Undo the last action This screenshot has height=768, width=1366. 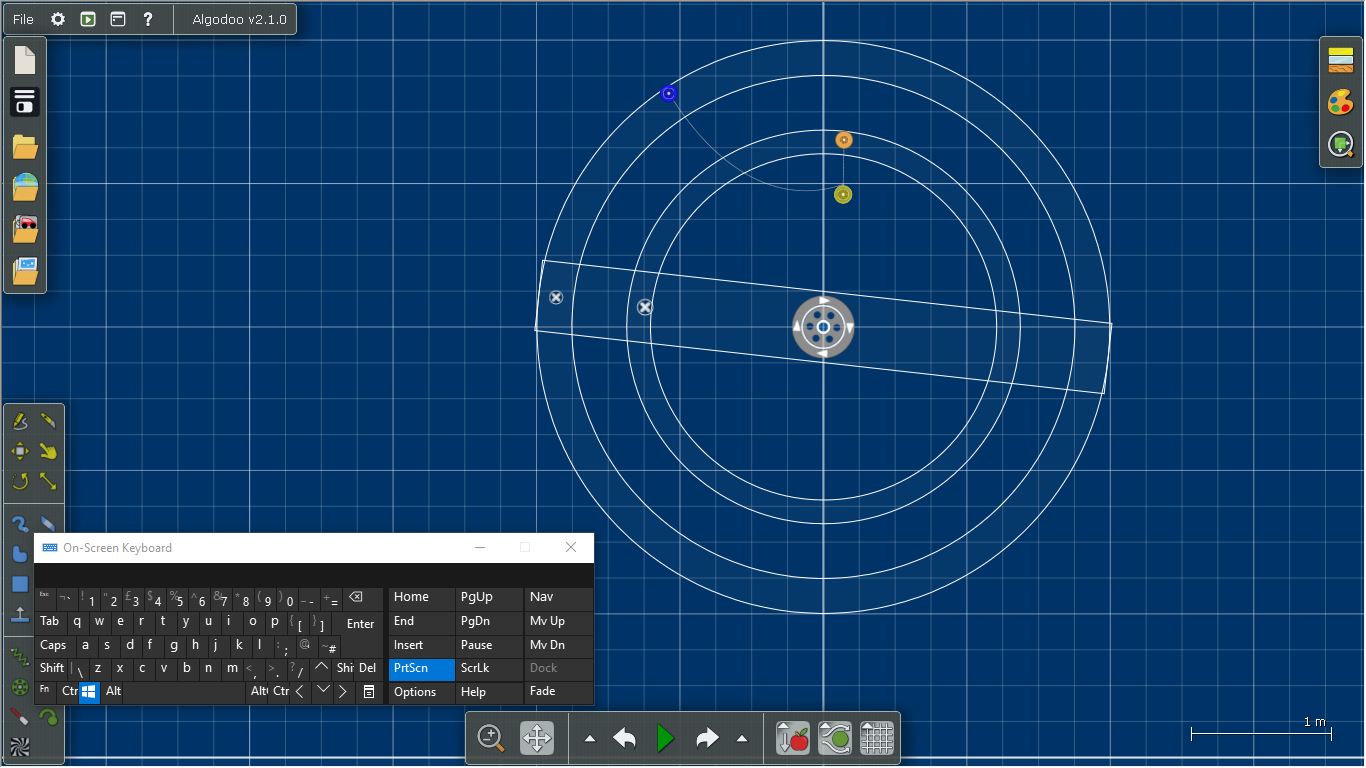coord(625,739)
